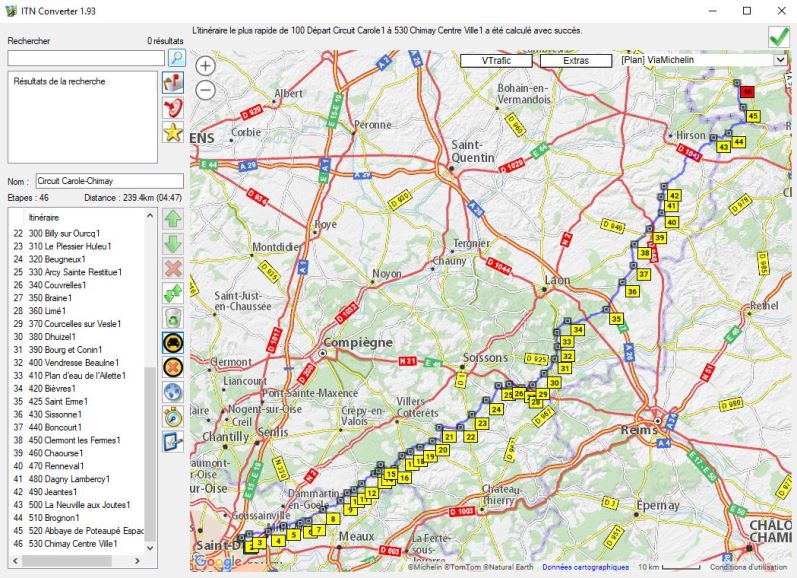Click the itinerary list up scroll arrow
Viewport: 797px width, 578px height.
pos(150,216)
